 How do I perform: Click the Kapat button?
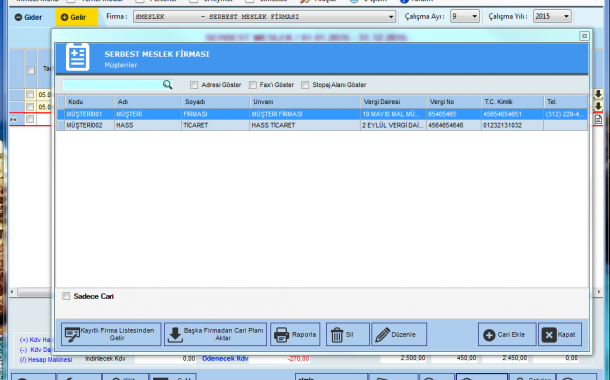click(560, 334)
